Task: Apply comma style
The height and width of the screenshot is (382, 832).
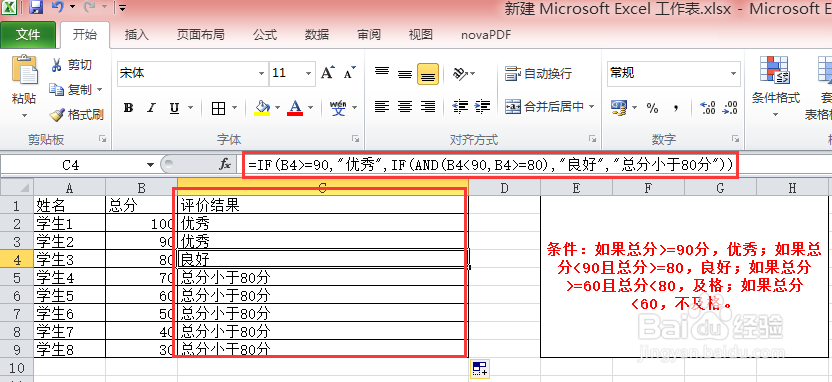Action: coord(675,108)
